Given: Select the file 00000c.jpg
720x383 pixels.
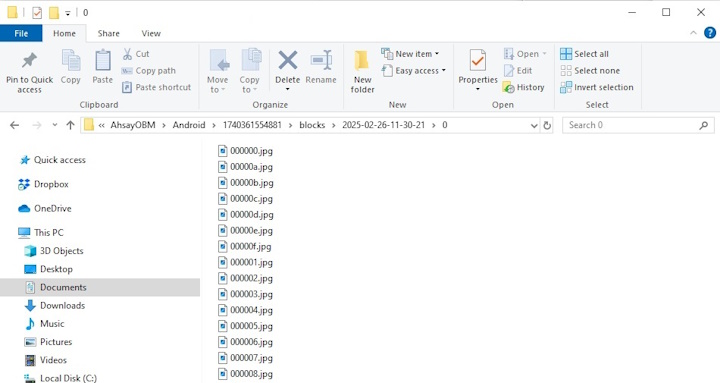Looking at the screenshot, I should point(245,198).
